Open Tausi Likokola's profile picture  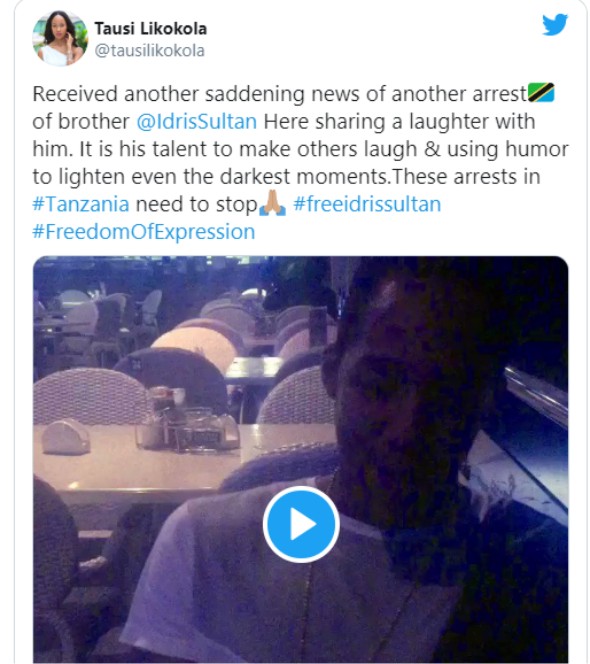(x=60, y=39)
